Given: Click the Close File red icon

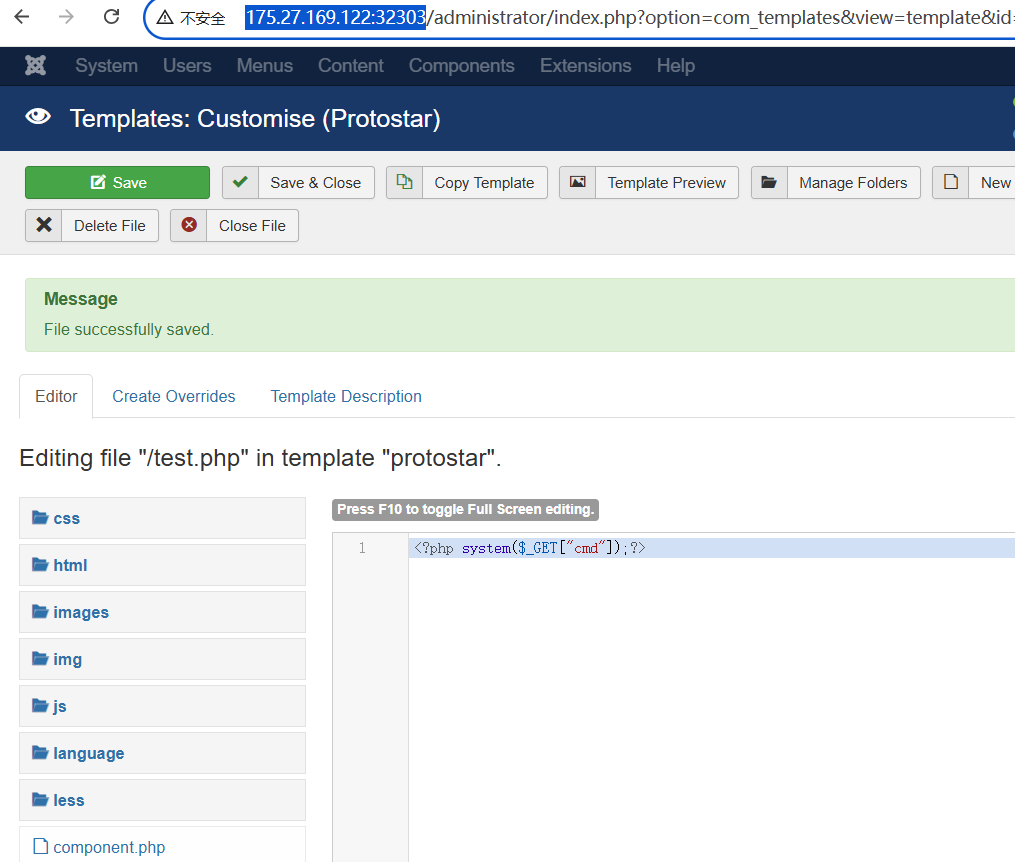Looking at the screenshot, I should pos(189,225).
